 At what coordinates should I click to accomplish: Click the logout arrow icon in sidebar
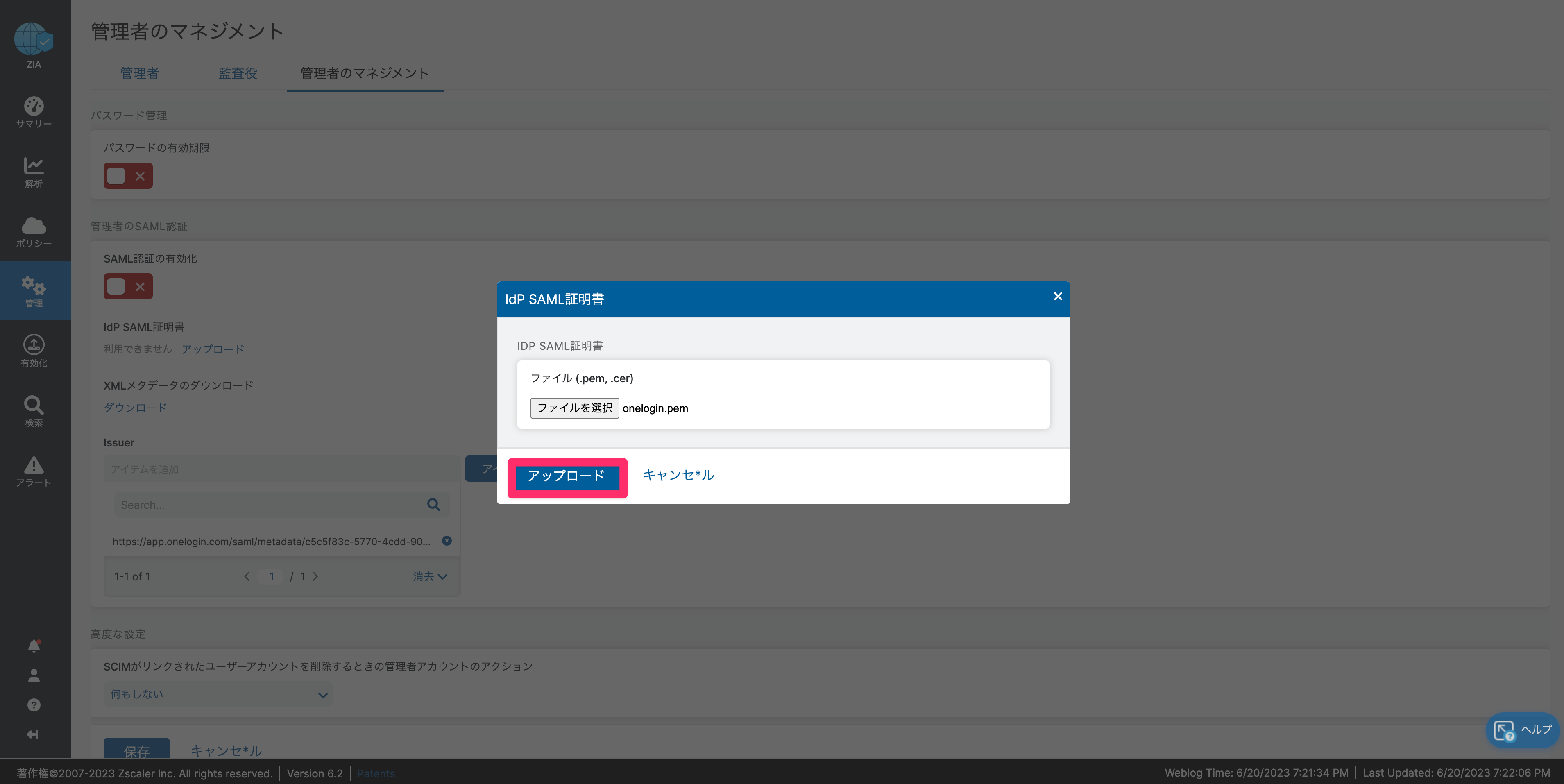(34, 734)
